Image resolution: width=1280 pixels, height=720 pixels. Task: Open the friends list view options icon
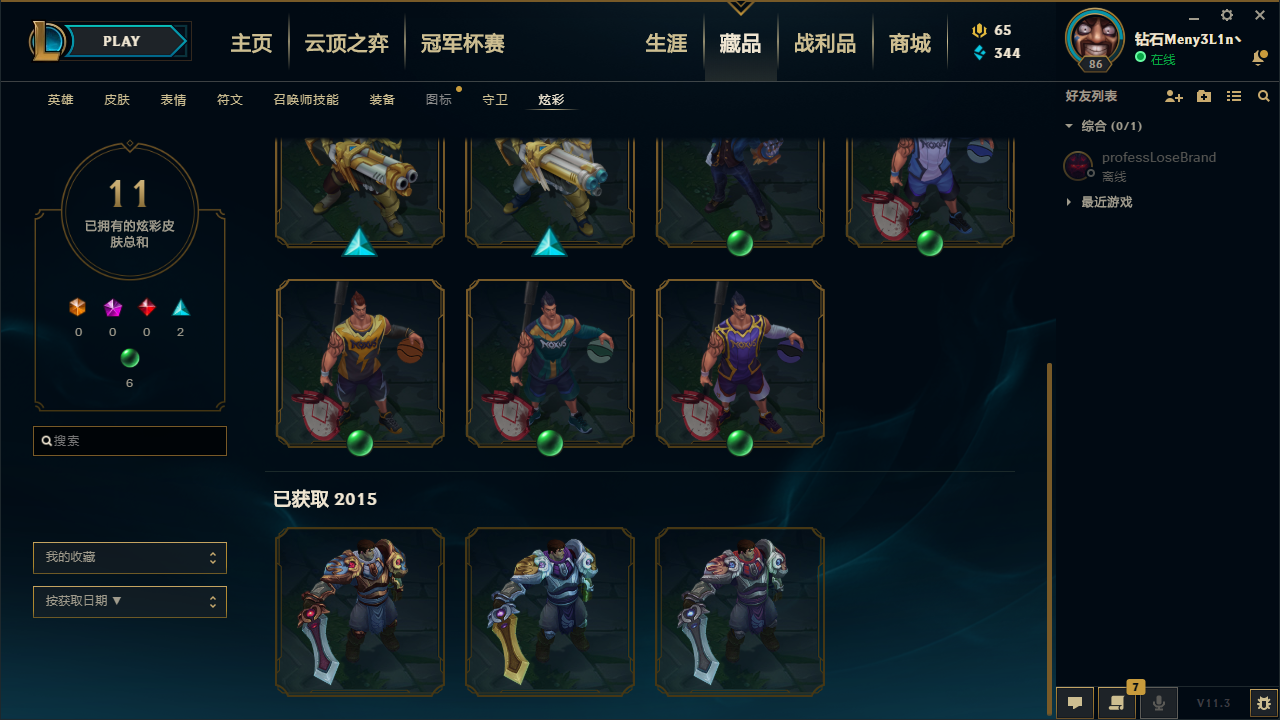click(x=1234, y=97)
